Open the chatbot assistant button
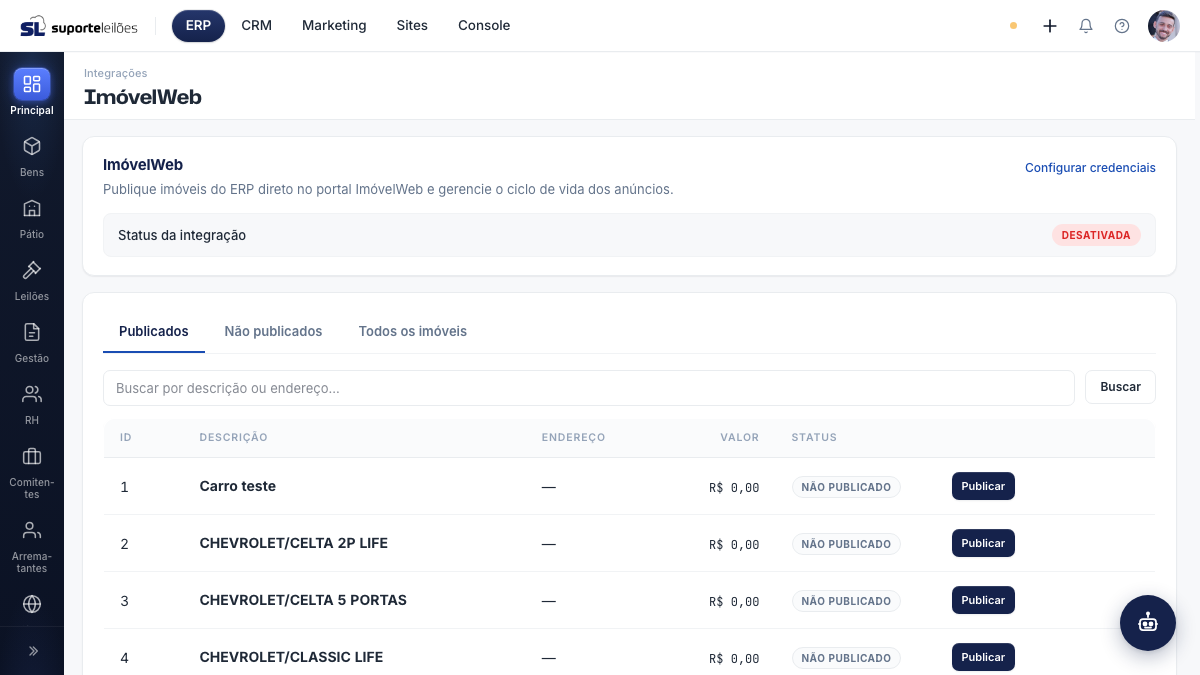The image size is (1200, 675). click(x=1148, y=623)
